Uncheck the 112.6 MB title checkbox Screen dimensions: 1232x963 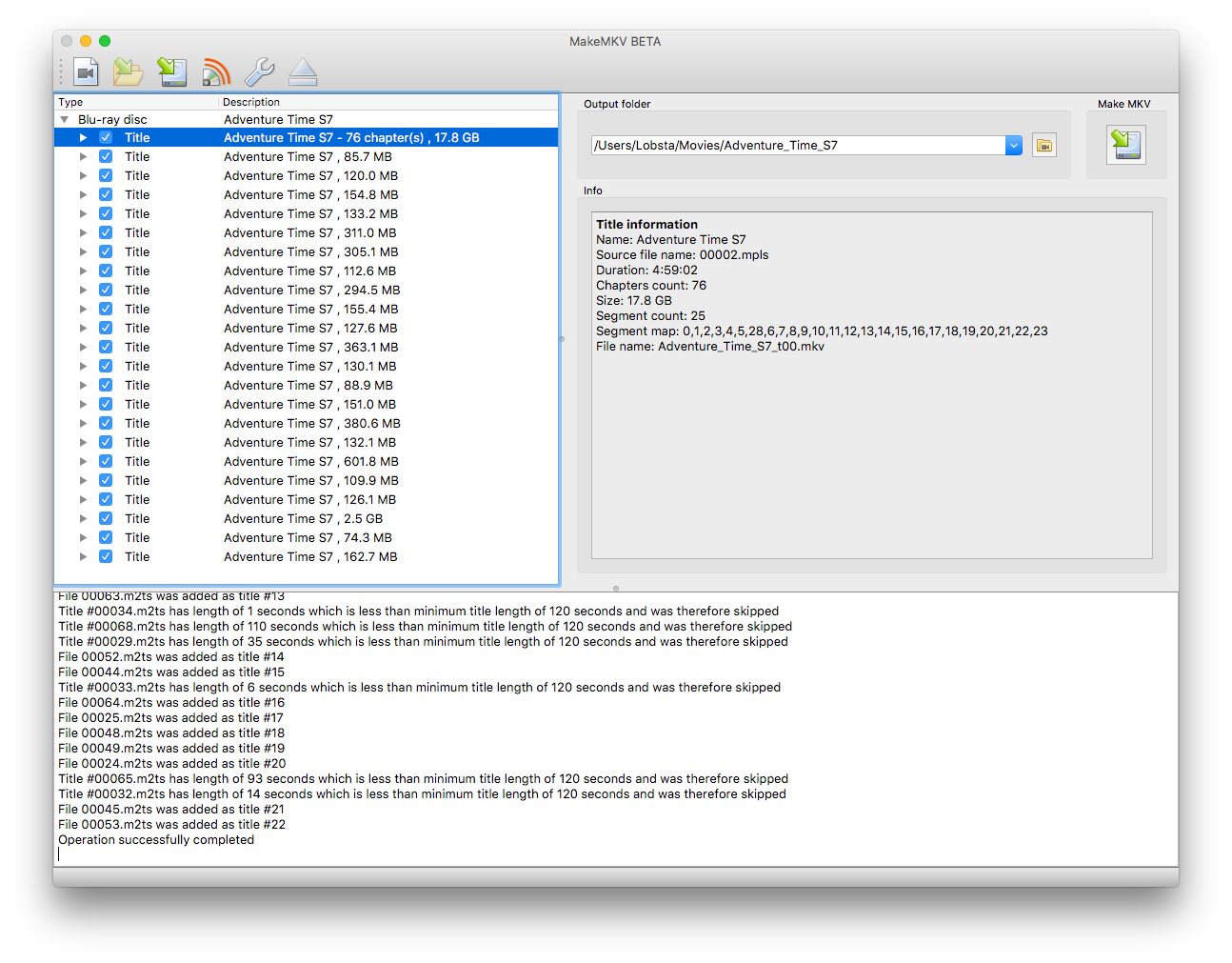click(x=106, y=271)
